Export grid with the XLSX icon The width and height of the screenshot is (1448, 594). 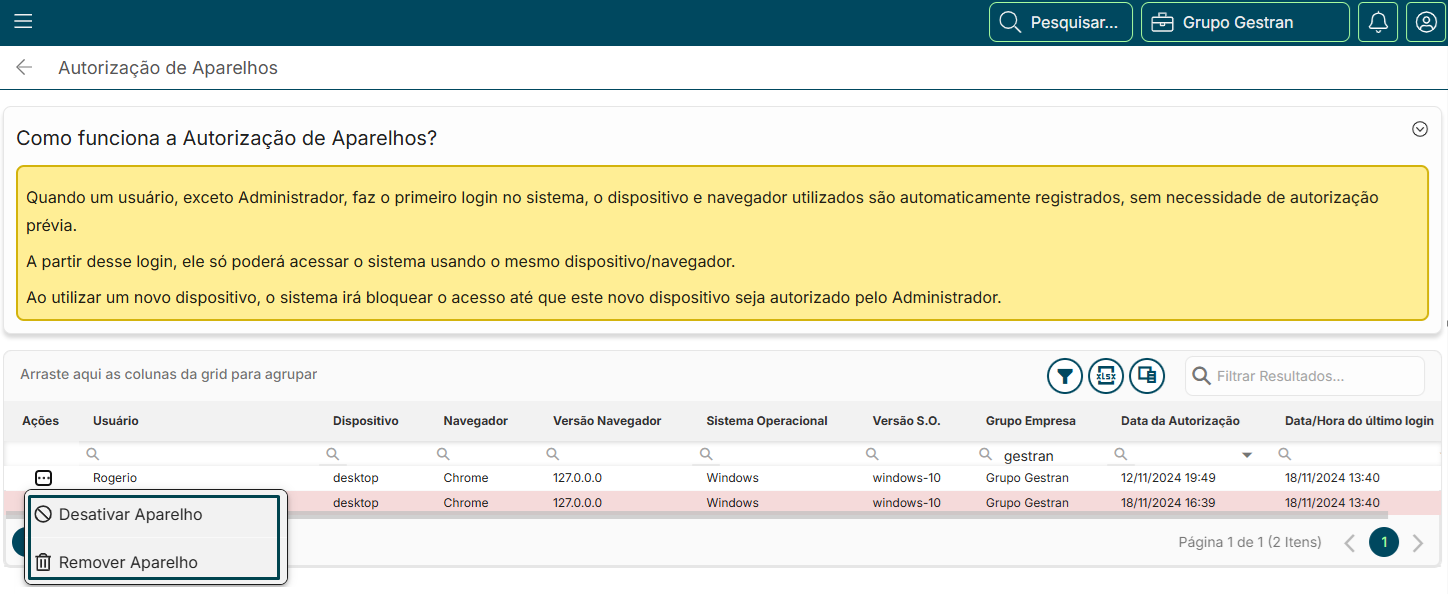pos(1106,376)
